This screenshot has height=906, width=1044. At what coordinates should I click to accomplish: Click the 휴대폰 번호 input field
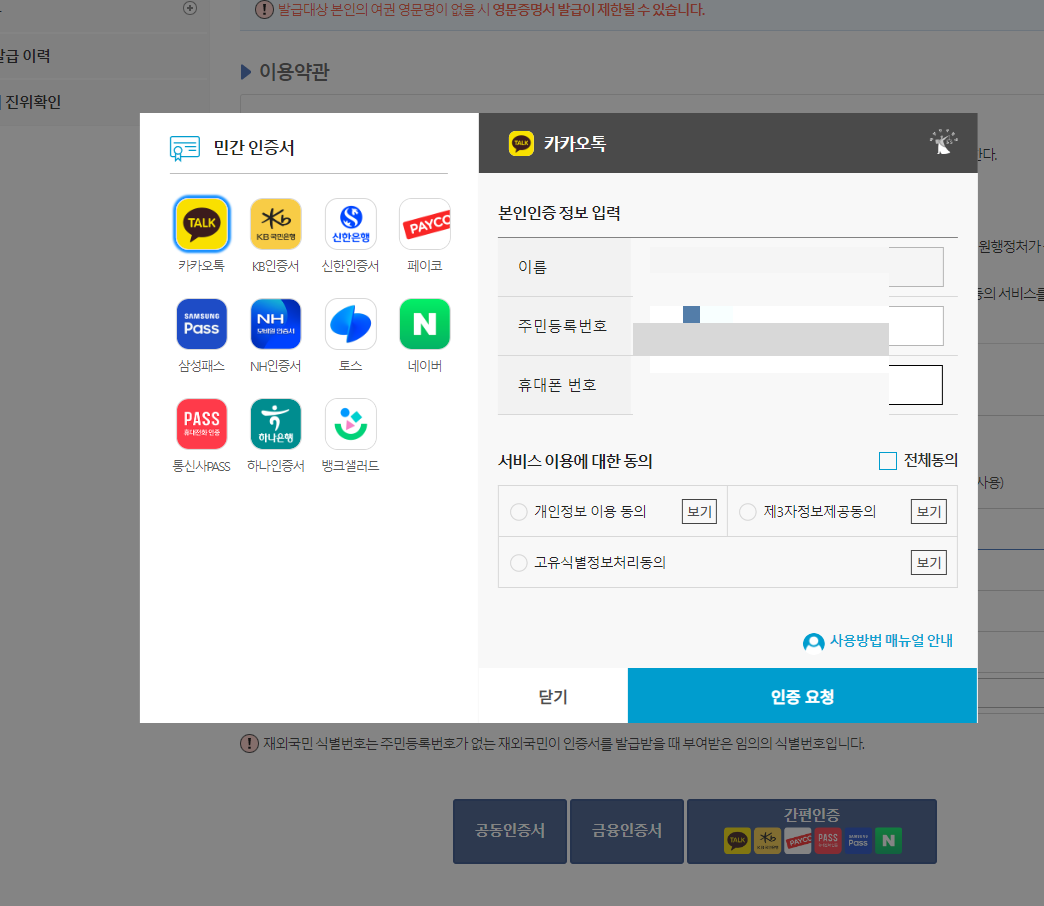coord(796,385)
